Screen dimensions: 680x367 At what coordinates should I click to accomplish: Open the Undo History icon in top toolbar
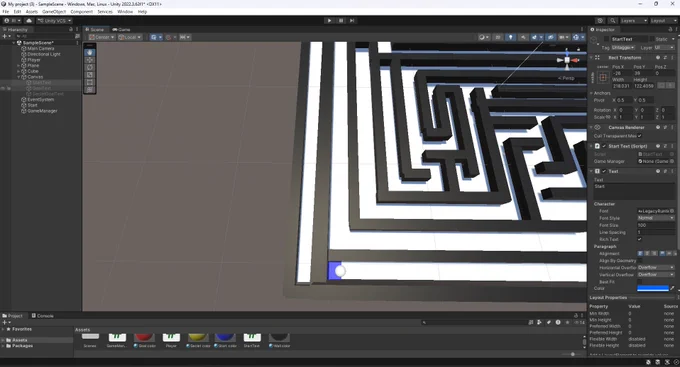(600, 20)
